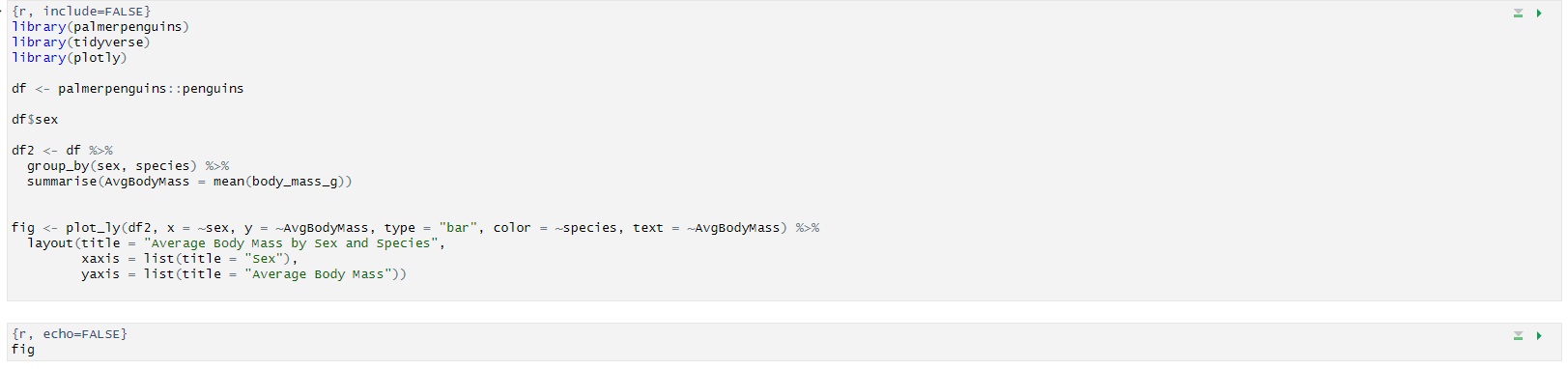Click the yaxis title "Average Body Mass" line
Image resolution: width=1568 pixels, height=369 pixels.
[243, 274]
